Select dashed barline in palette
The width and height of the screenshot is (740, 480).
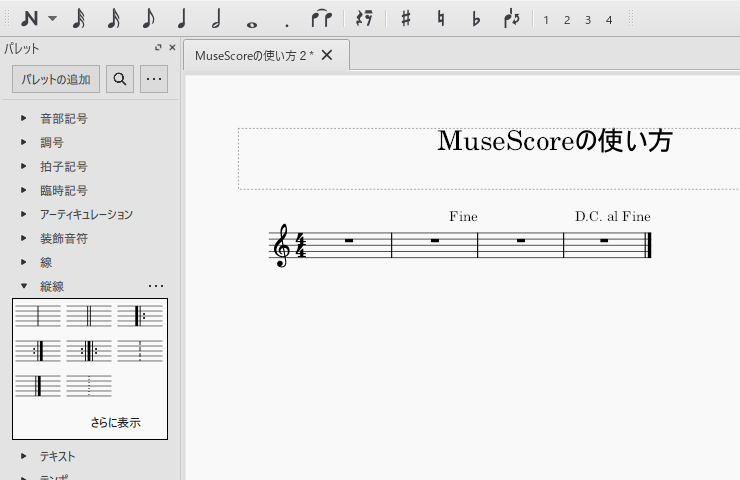(140, 351)
